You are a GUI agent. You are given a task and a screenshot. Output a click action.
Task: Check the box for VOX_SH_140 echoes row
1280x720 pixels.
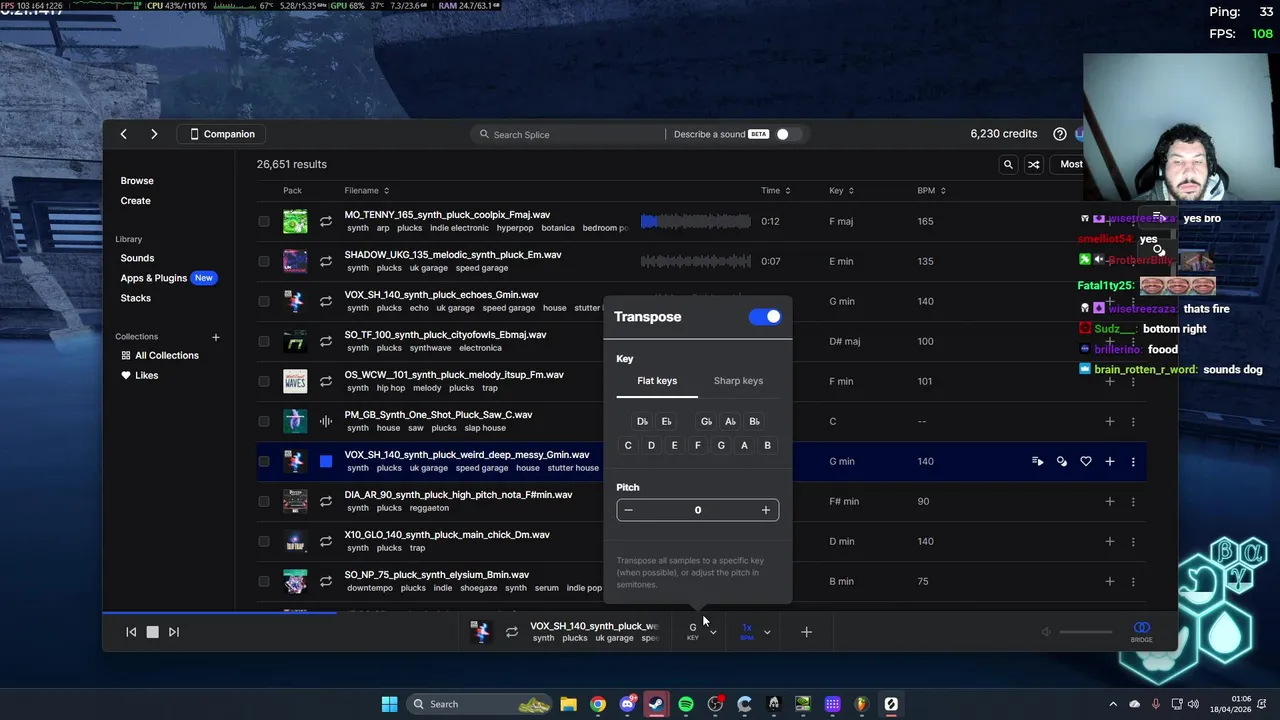coord(264,301)
